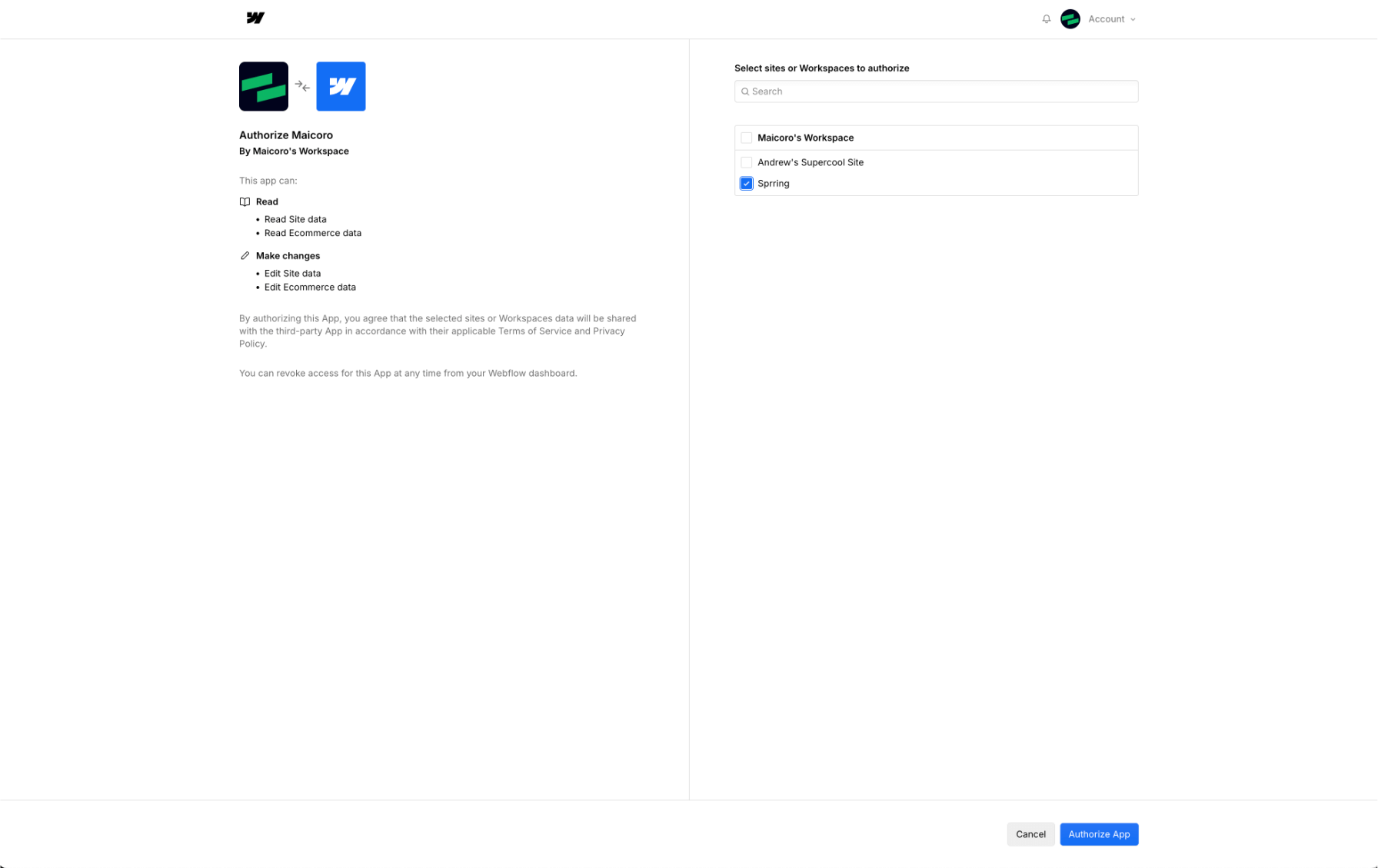Click "Edit Site data" permission
This screenshot has height=868, width=1378.
point(292,273)
